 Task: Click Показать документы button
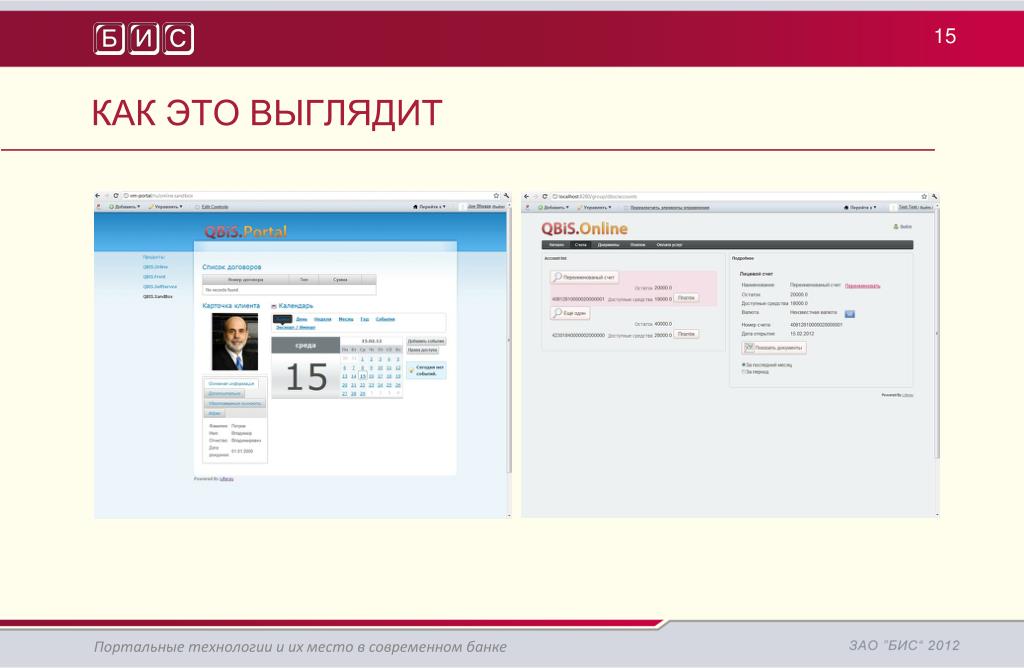(774, 348)
